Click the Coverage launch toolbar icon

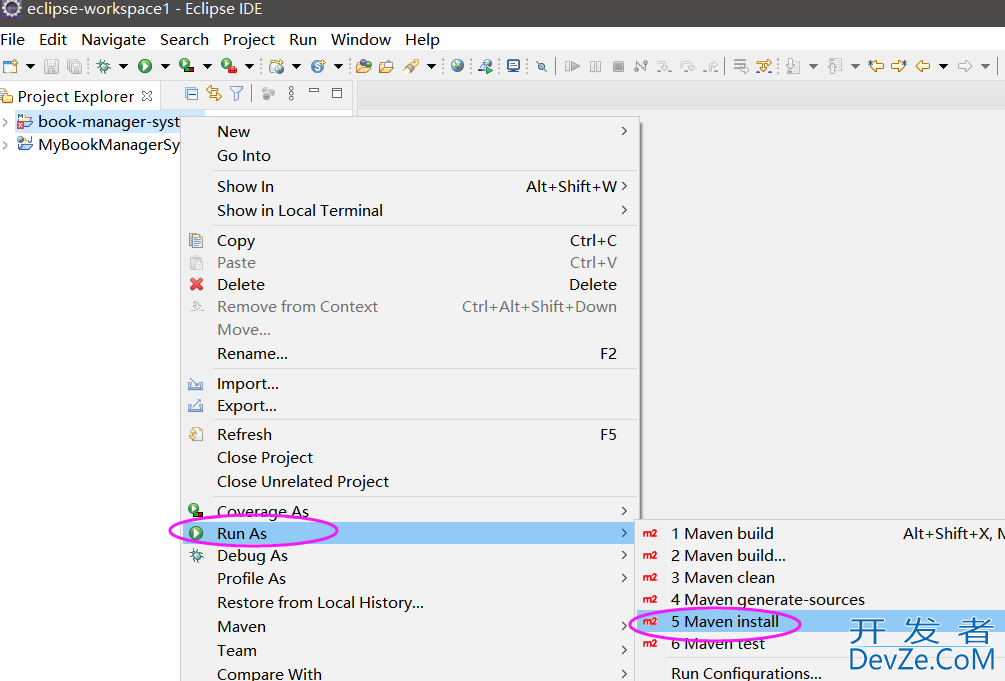(187, 65)
